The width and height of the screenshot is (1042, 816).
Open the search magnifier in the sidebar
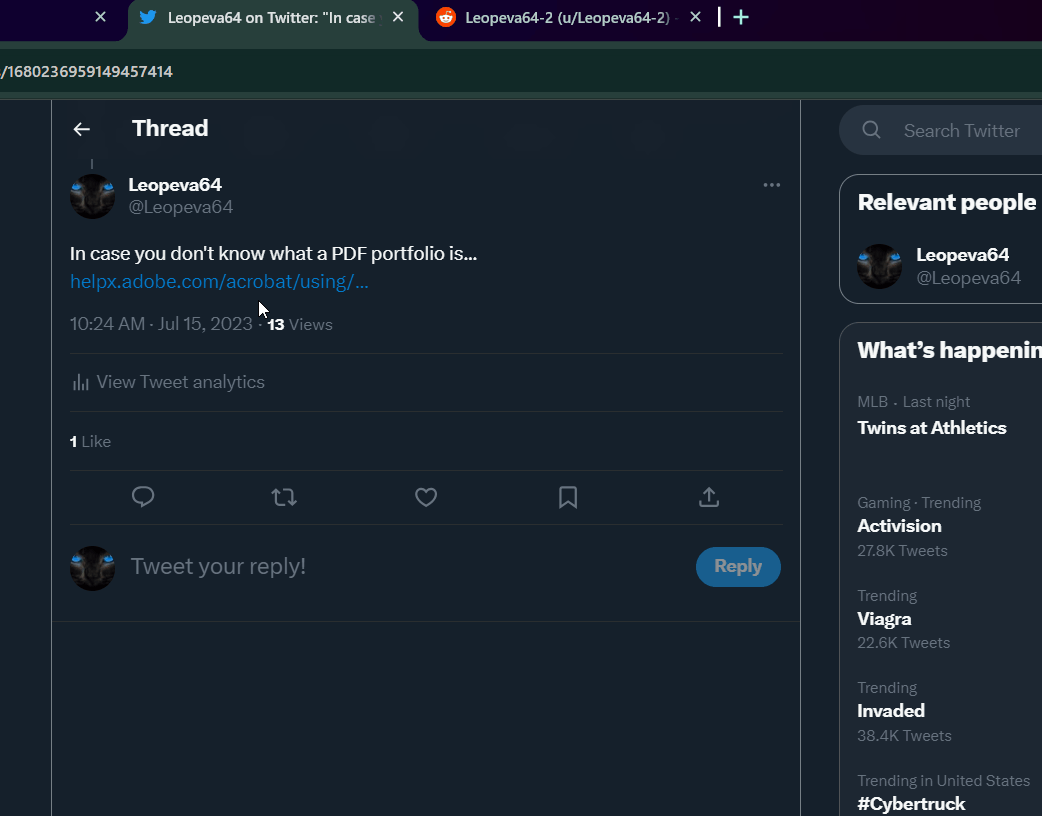coord(870,129)
